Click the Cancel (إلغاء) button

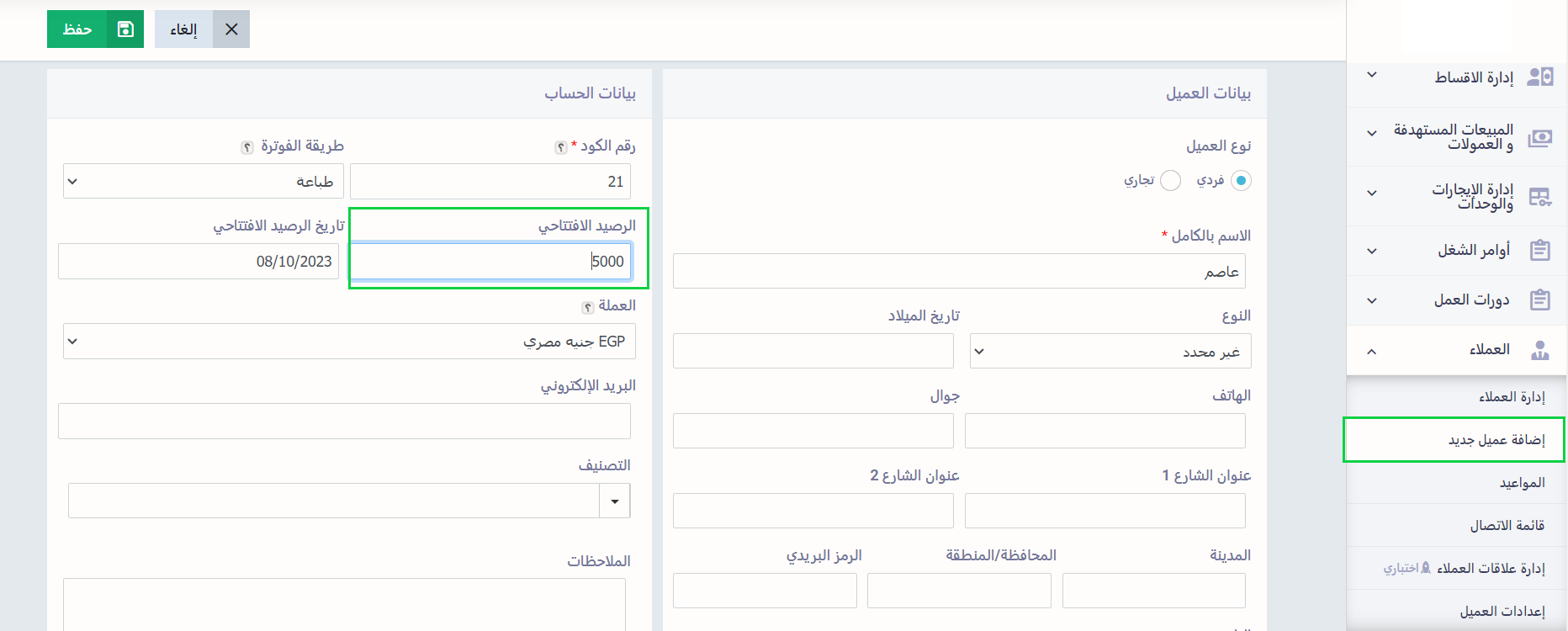[x=183, y=29]
